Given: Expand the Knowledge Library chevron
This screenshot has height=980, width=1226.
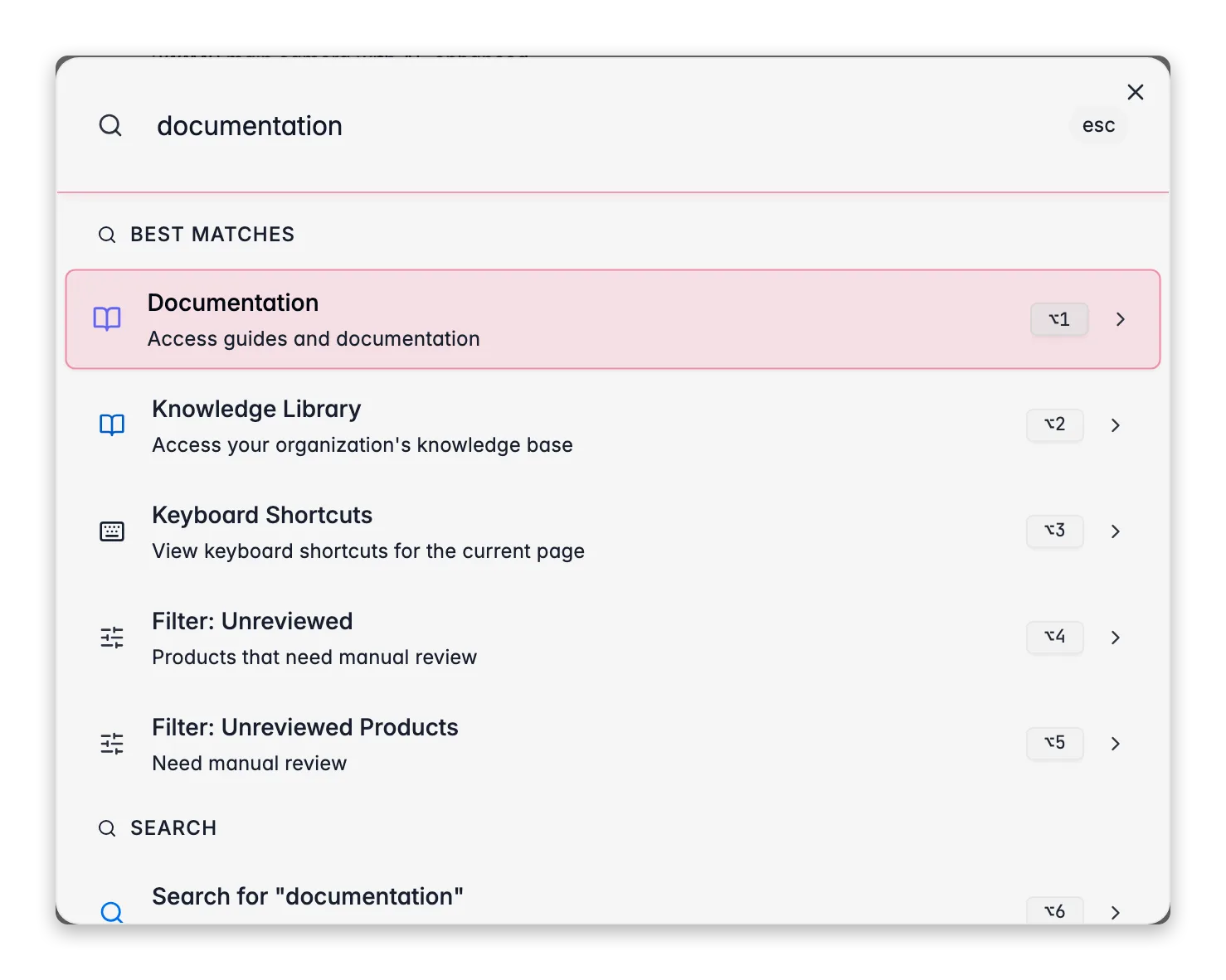Looking at the screenshot, I should pos(1116,425).
